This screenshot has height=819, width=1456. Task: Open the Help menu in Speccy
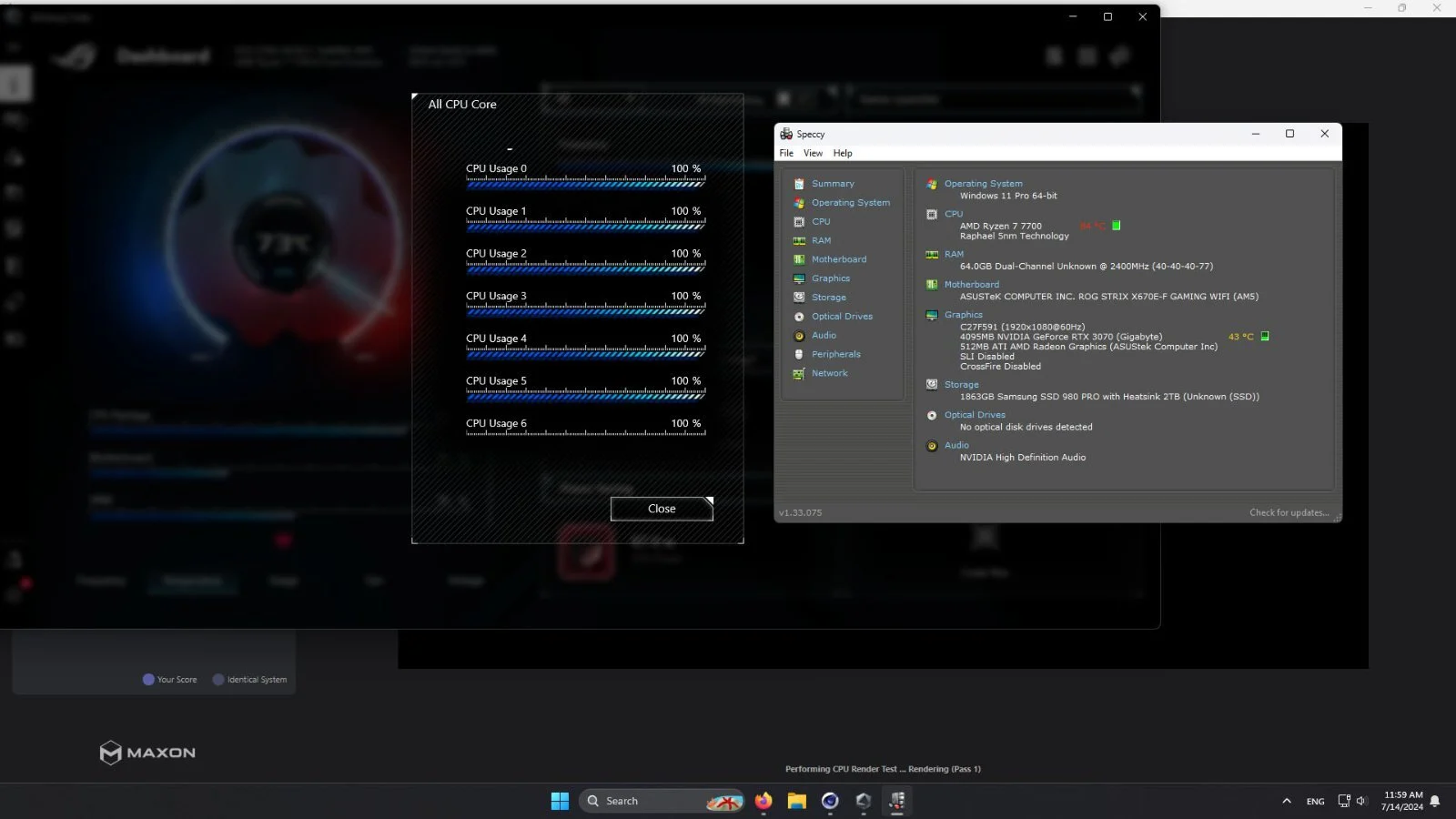click(843, 153)
